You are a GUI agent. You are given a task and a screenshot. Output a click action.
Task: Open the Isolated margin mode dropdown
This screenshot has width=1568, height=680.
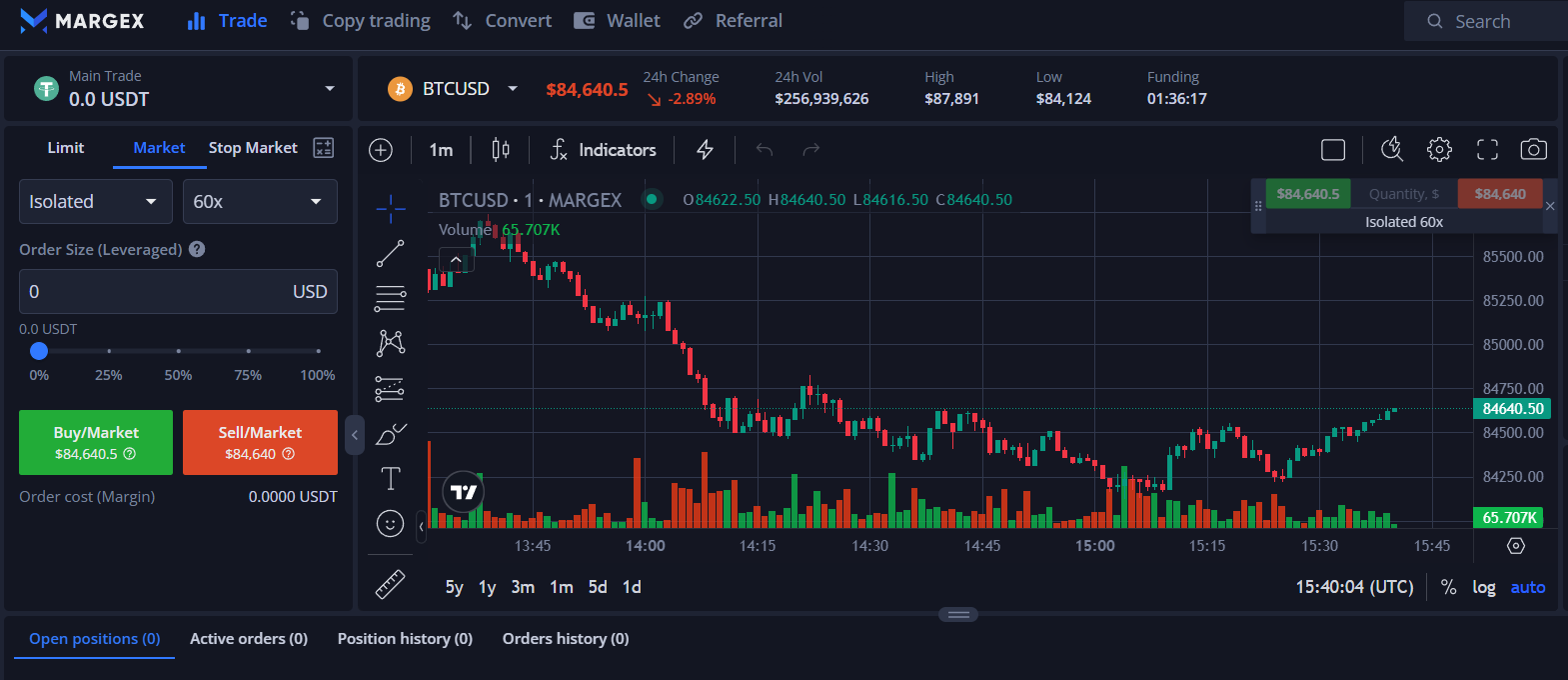tap(94, 202)
